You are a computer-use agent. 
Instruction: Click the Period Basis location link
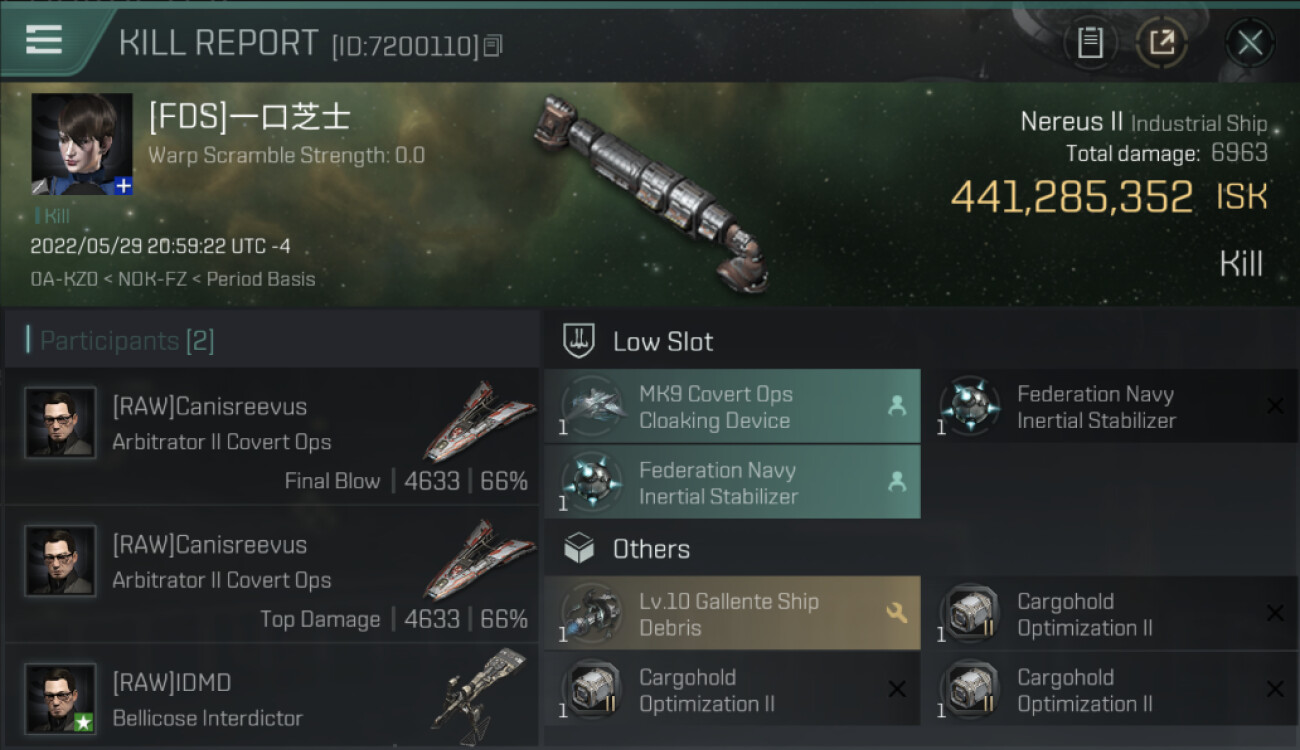point(261,279)
